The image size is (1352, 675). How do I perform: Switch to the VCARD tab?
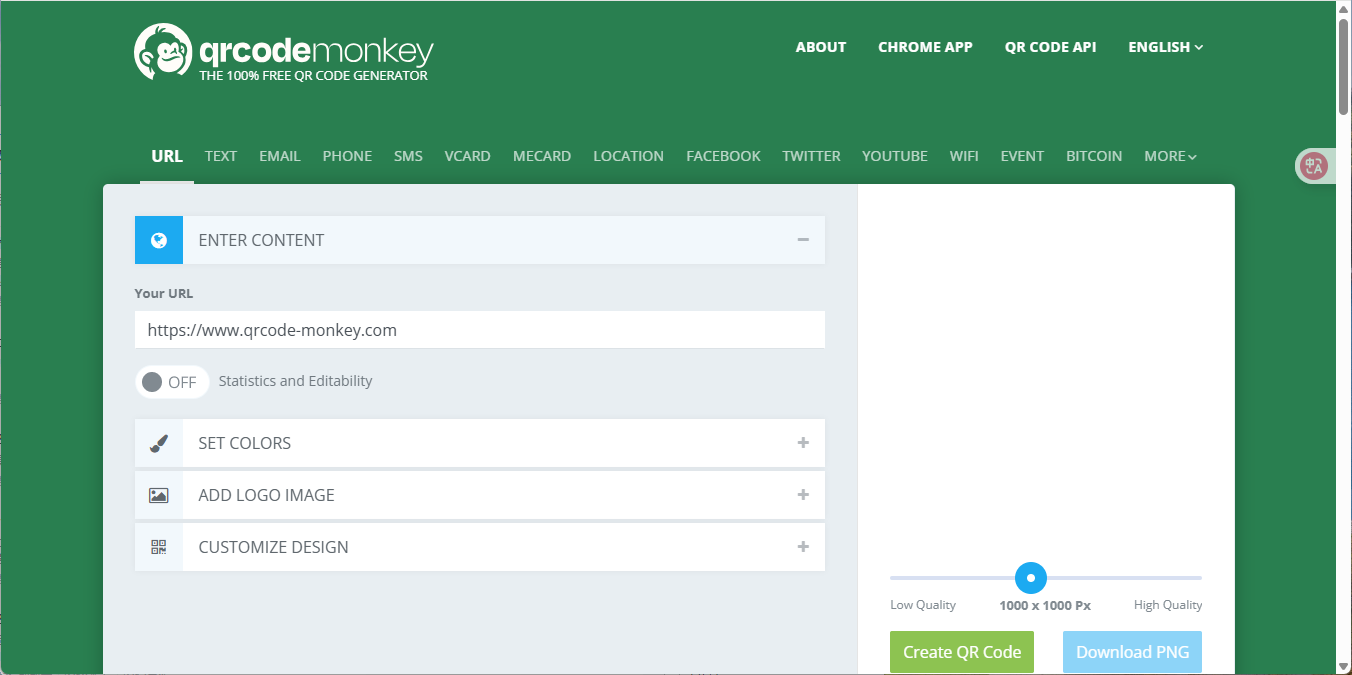(467, 156)
